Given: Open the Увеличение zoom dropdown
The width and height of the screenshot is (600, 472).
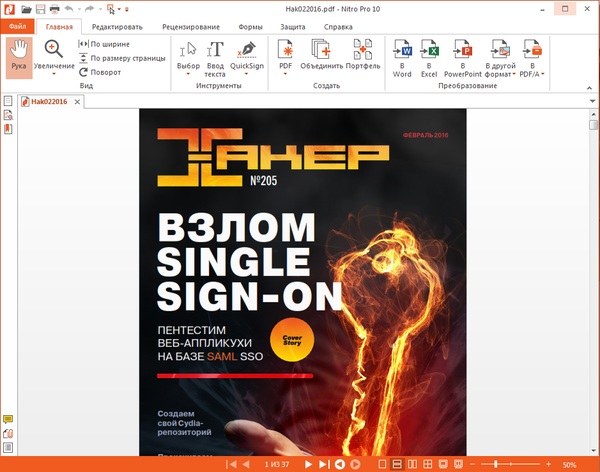Looking at the screenshot, I should pos(54,74).
